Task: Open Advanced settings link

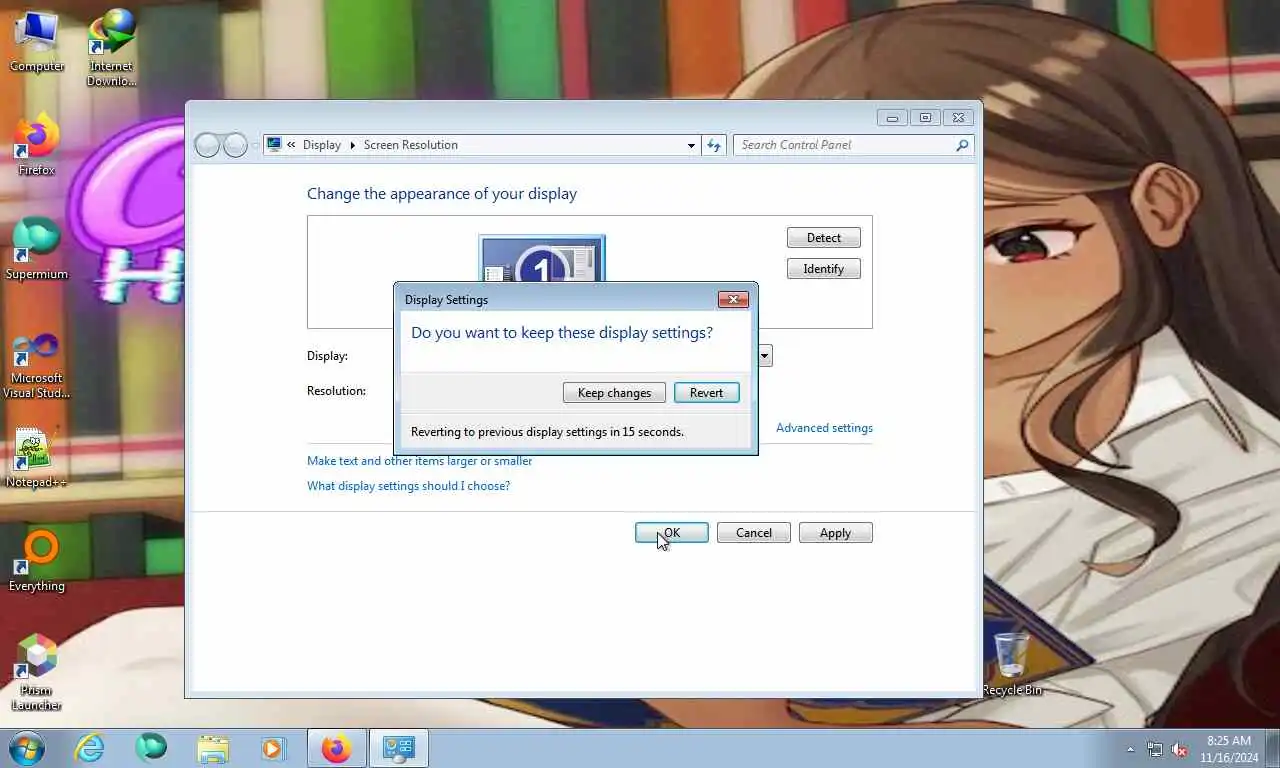Action: [824, 428]
